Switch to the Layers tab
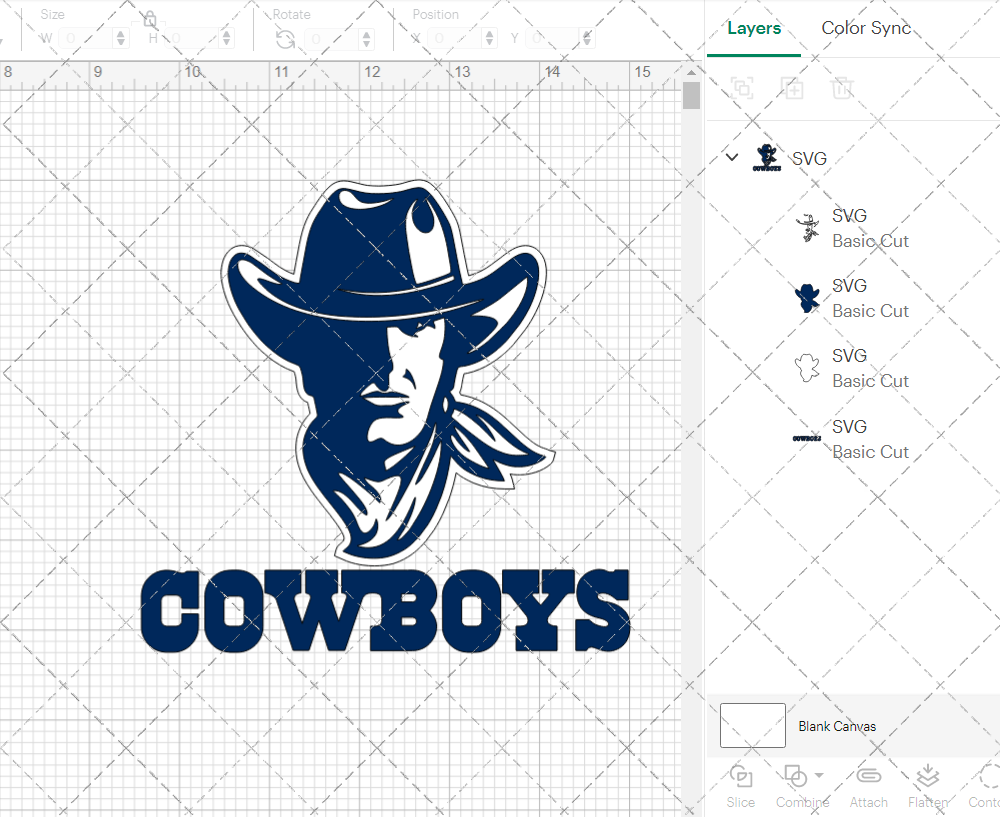Screen dimensions: 1000x817 coord(754,29)
